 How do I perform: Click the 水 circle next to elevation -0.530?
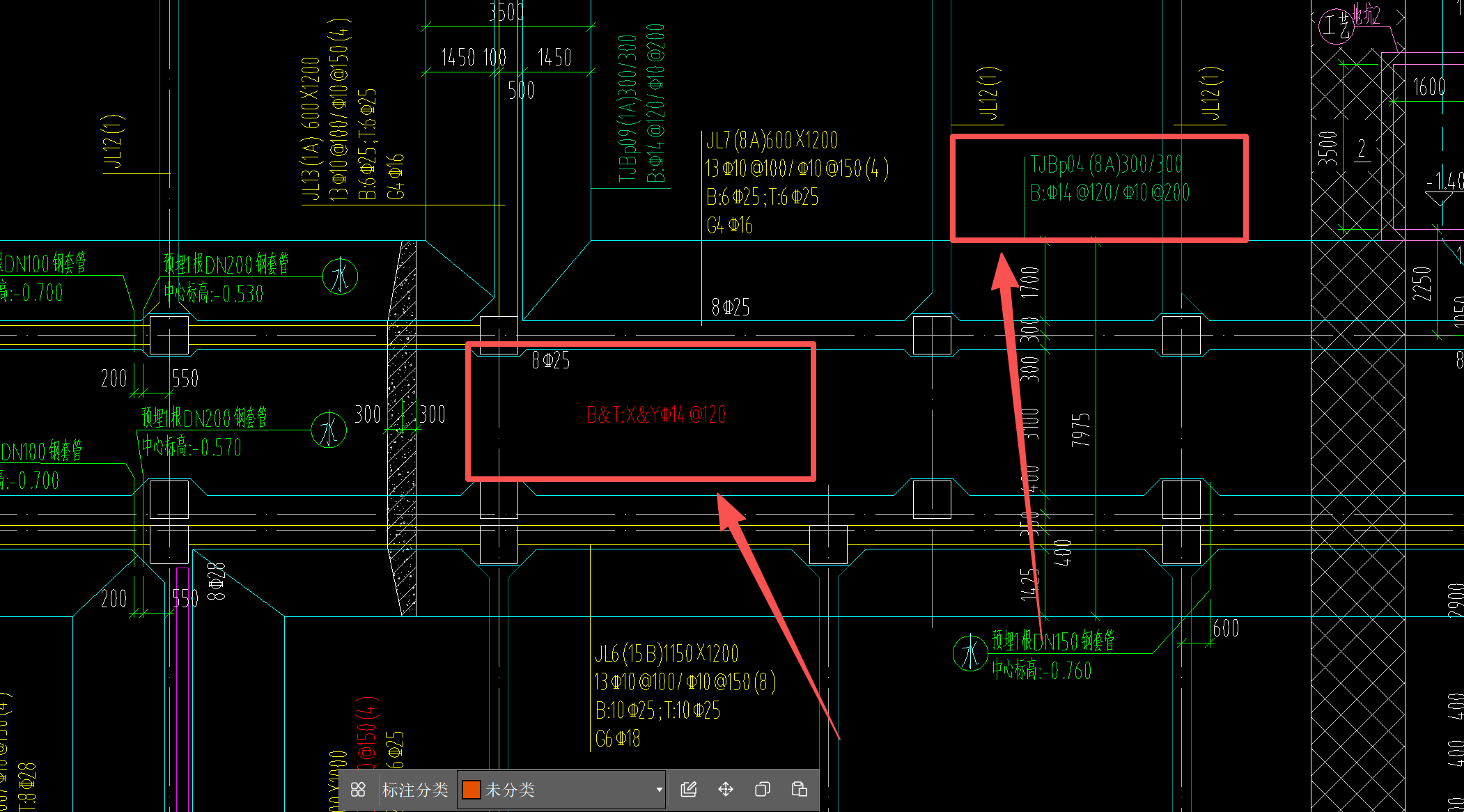pos(340,277)
